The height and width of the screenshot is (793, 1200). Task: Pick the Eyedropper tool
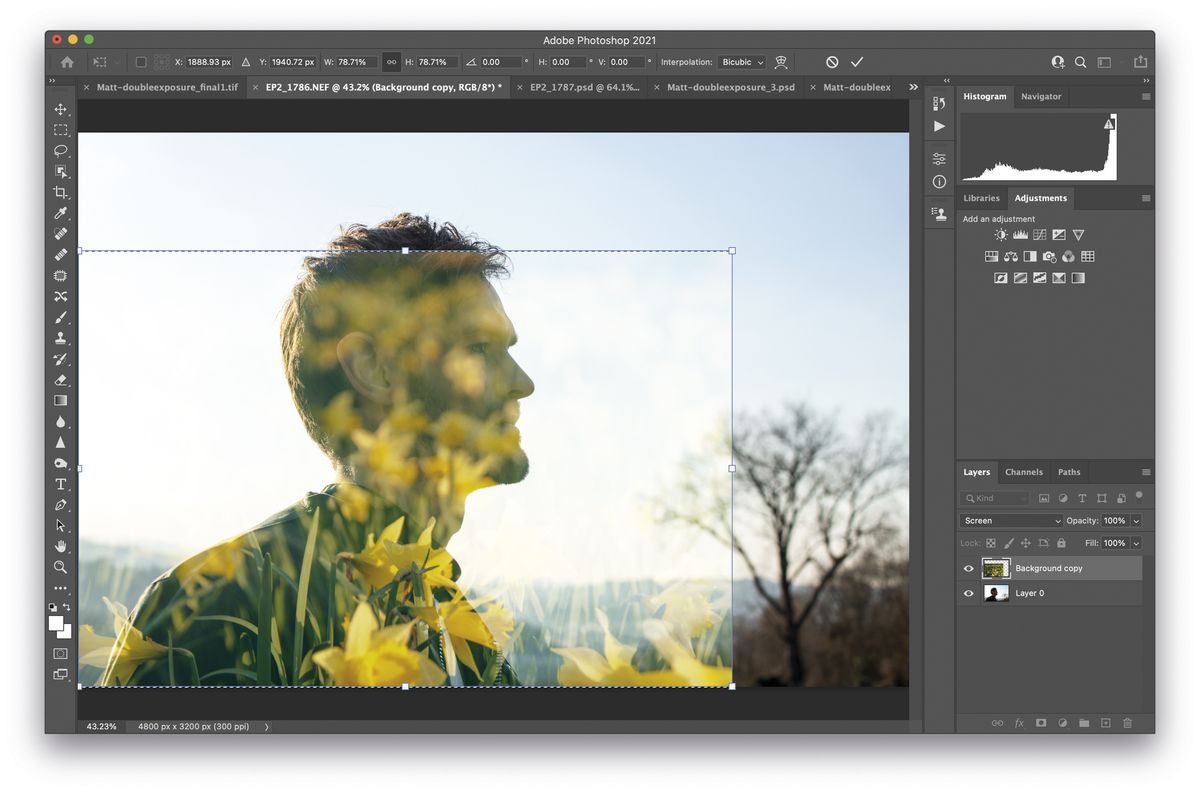[60, 213]
